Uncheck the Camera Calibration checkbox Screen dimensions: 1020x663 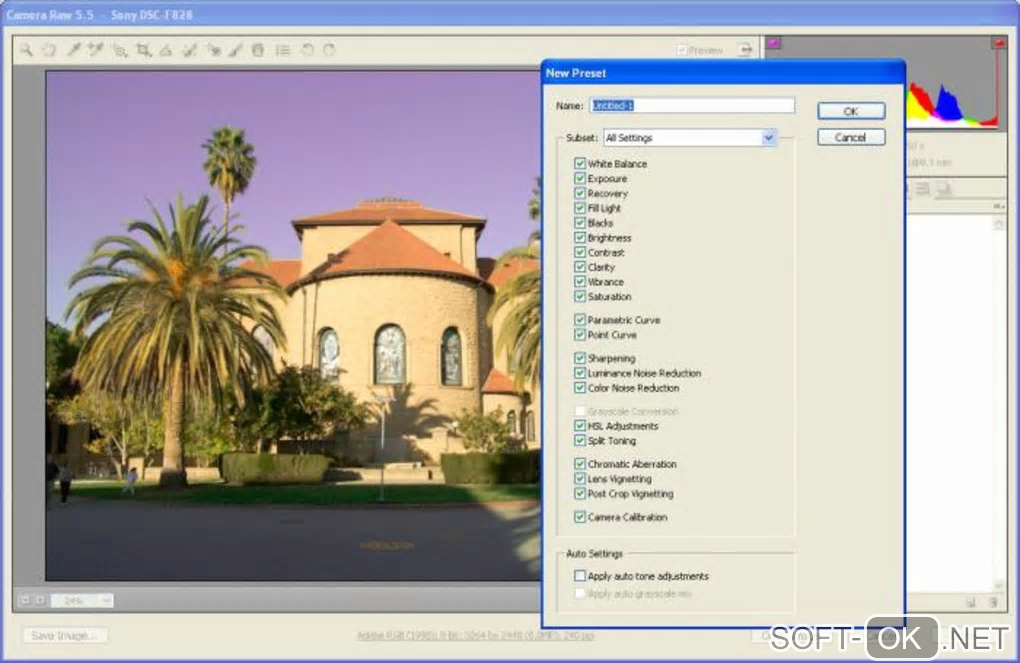tap(580, 517)
